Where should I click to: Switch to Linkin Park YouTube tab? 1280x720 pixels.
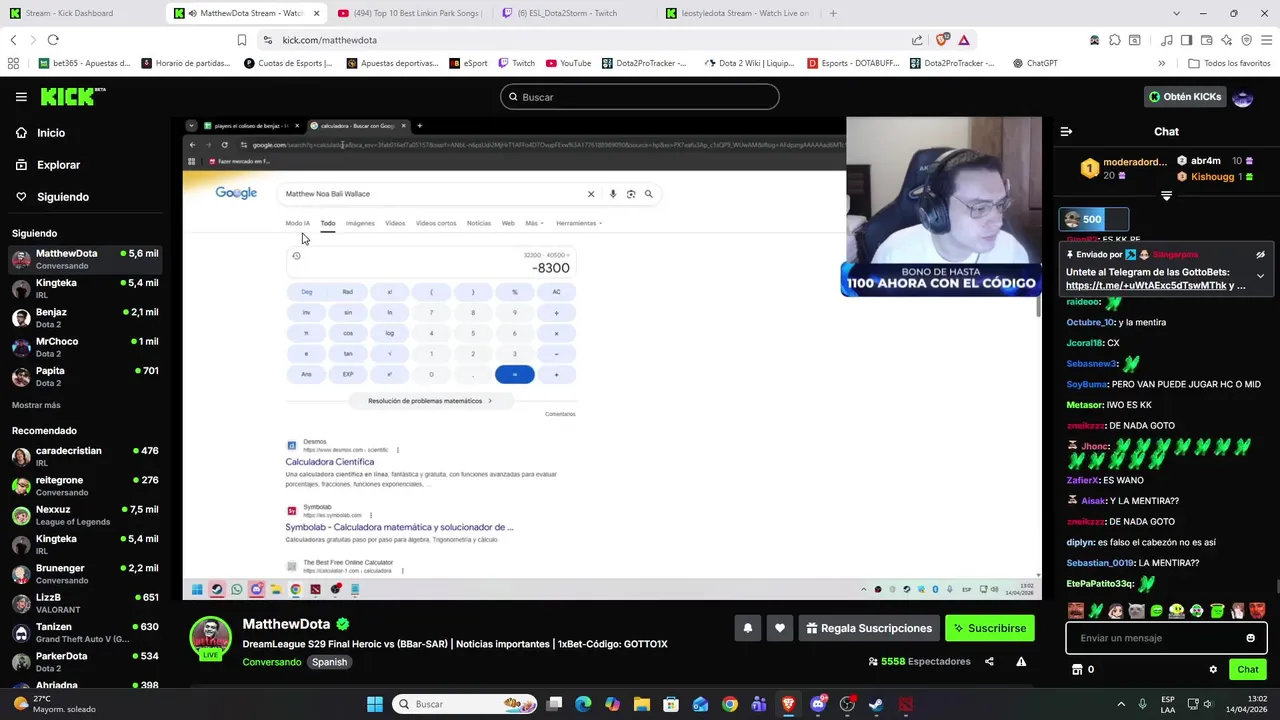pyautogui.click(x=410, y=13)
